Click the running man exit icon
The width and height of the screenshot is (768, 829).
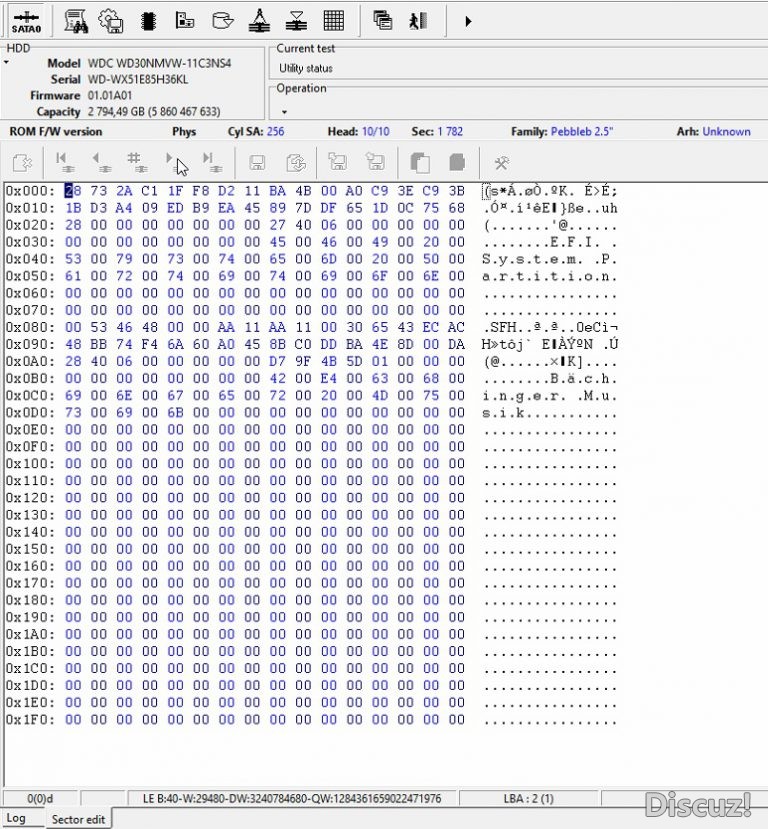418,22
